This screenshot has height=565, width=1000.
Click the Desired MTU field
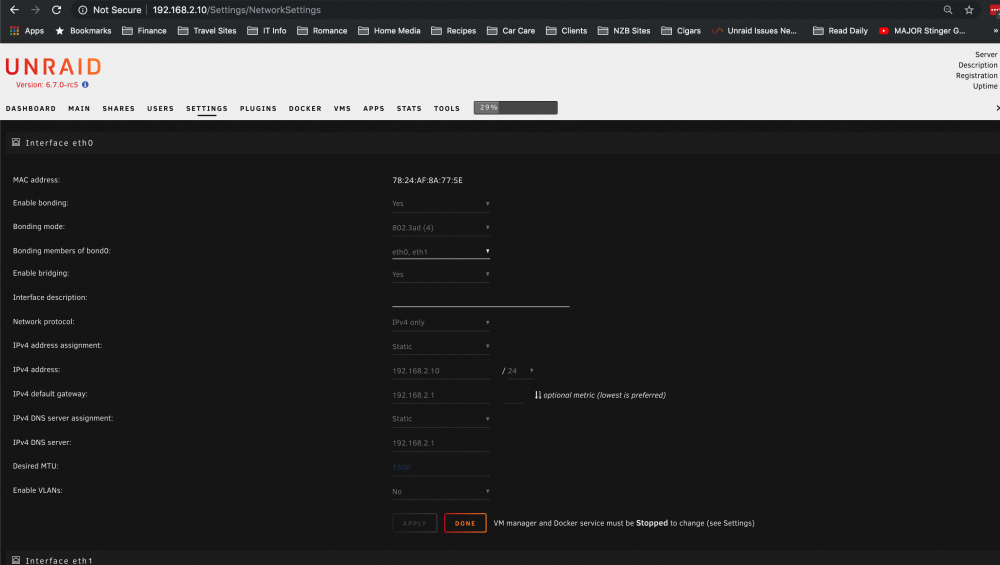[x=441, y=467]
